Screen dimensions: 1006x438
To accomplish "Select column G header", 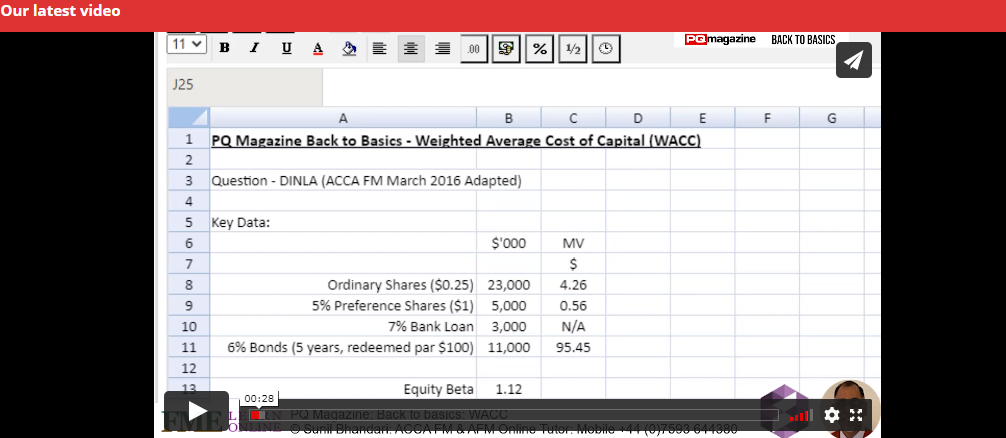I will click(831, 118).
